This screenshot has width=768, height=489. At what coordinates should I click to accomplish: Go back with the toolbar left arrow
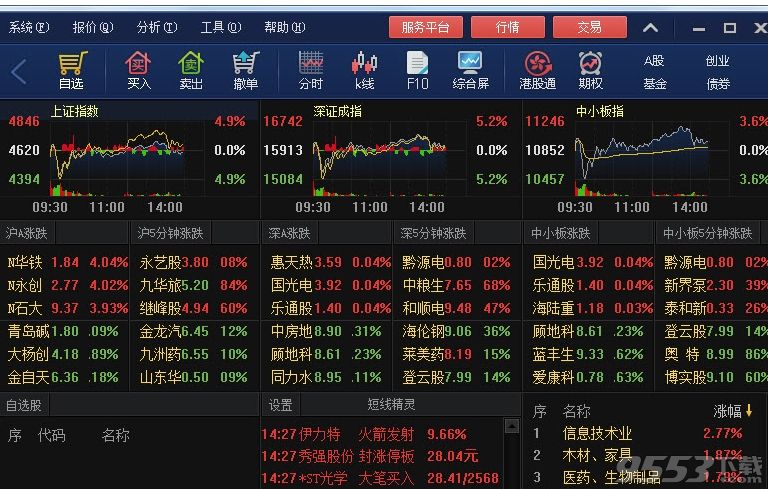point(19,72)
